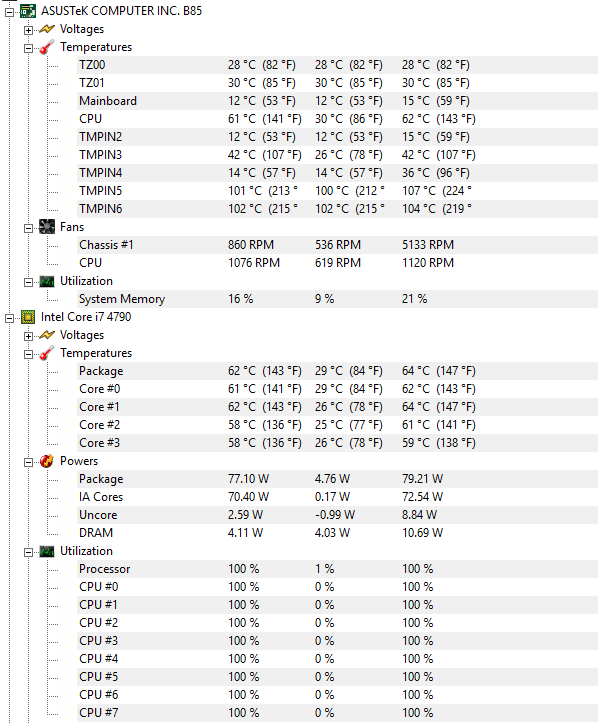Click the Intel CPU Voltages lightning icon

point(47,335)
